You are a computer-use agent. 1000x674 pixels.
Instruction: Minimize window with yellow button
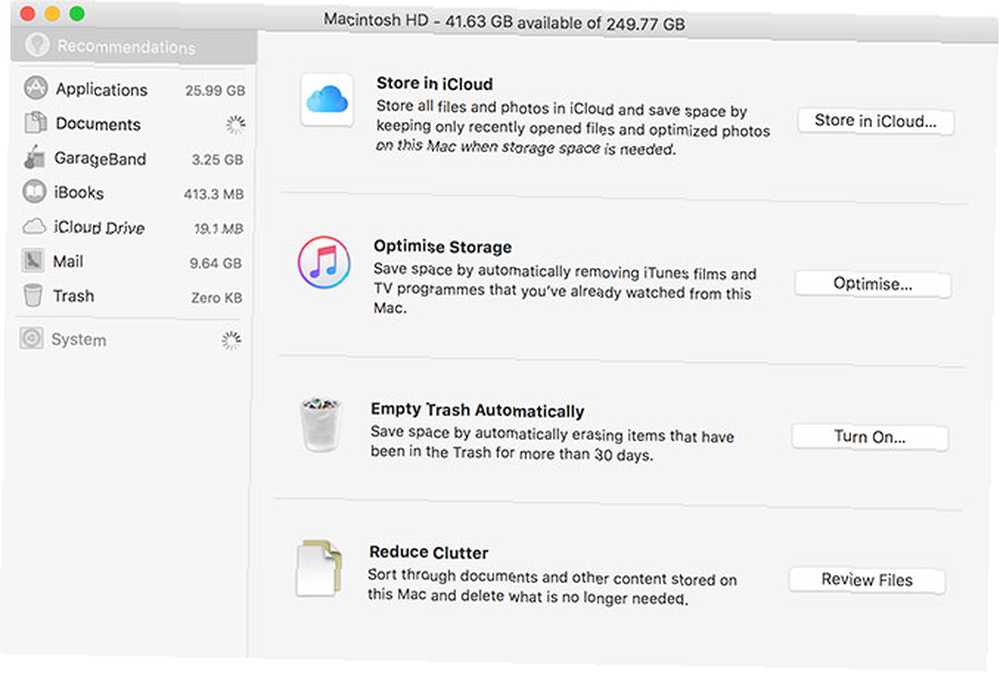[x=52, y=13]
